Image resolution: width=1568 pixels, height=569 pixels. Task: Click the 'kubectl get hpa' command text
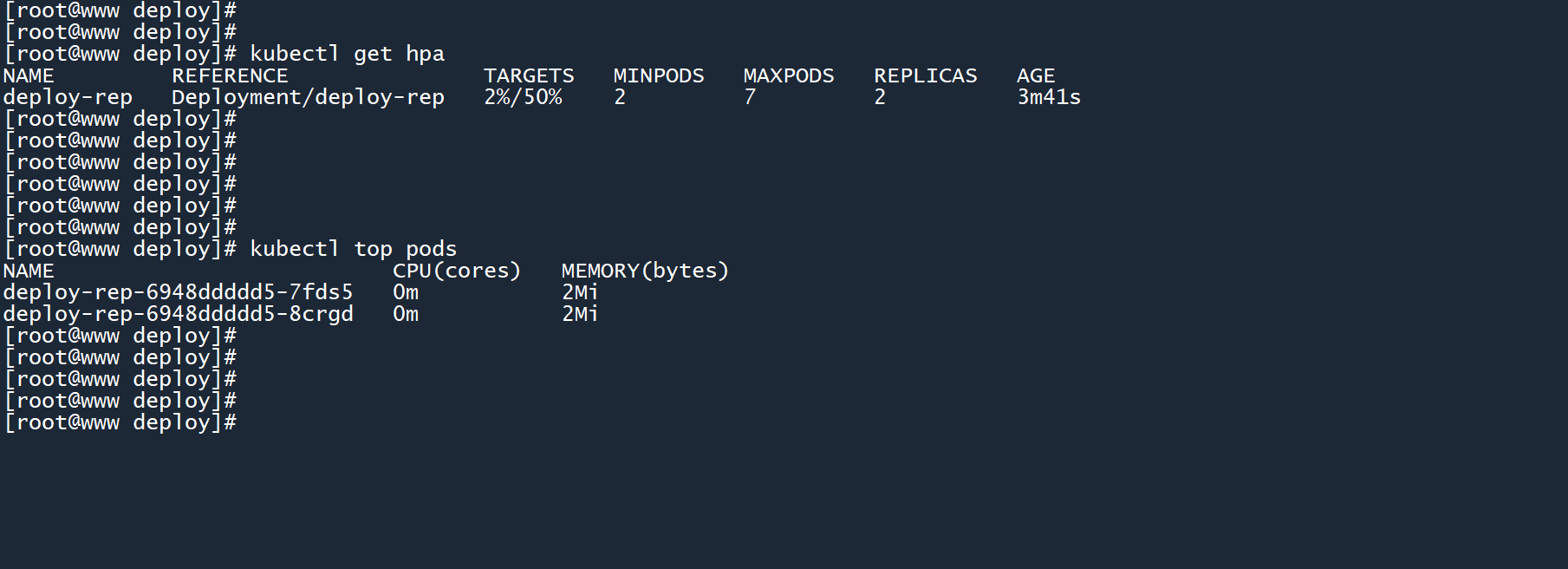(347, 54)
